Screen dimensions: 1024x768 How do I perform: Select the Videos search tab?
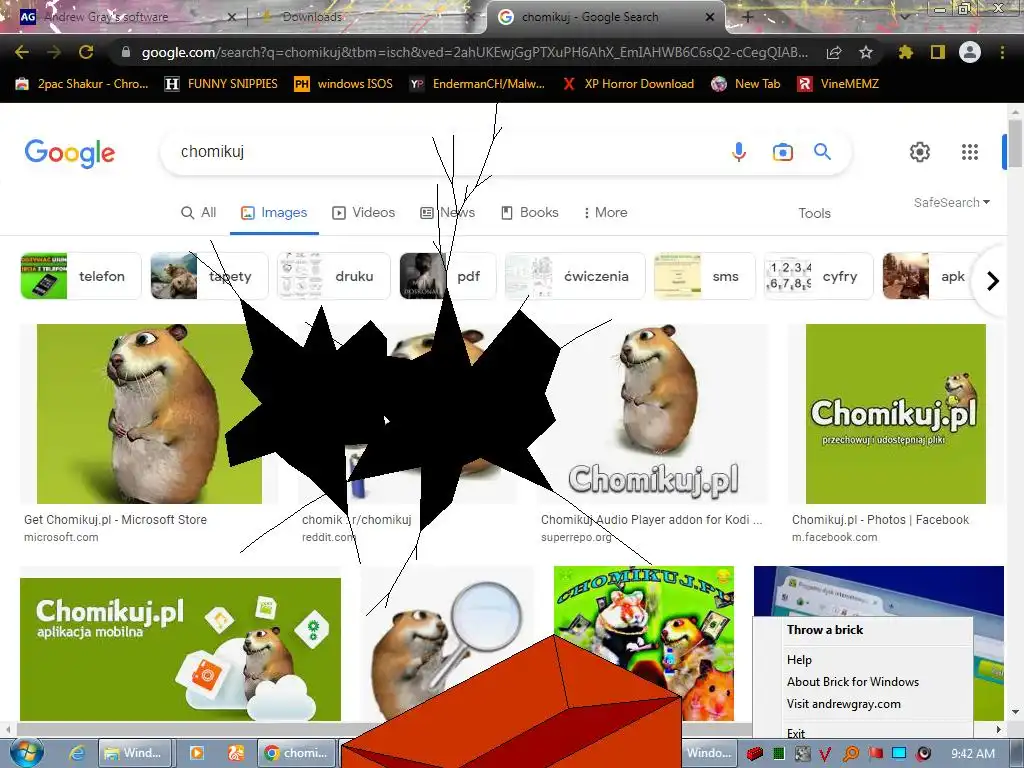point(364,212)
